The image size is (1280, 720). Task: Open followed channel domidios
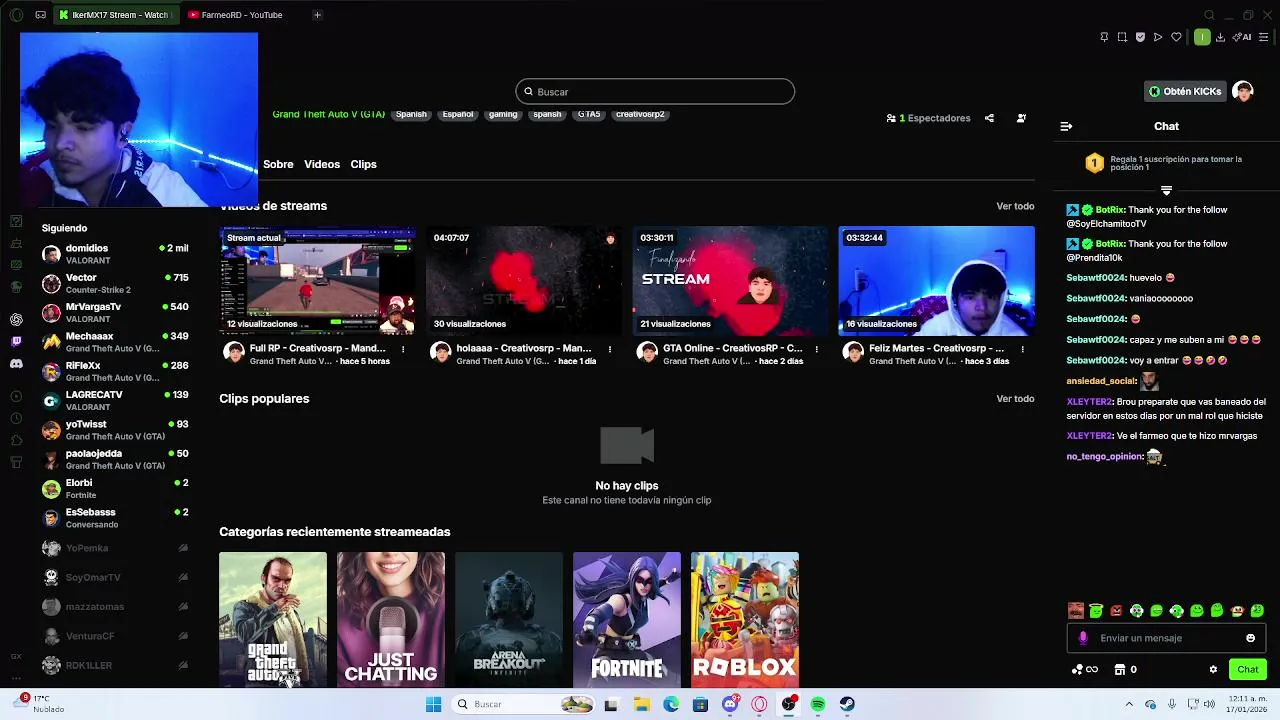(x=115, y=254)
